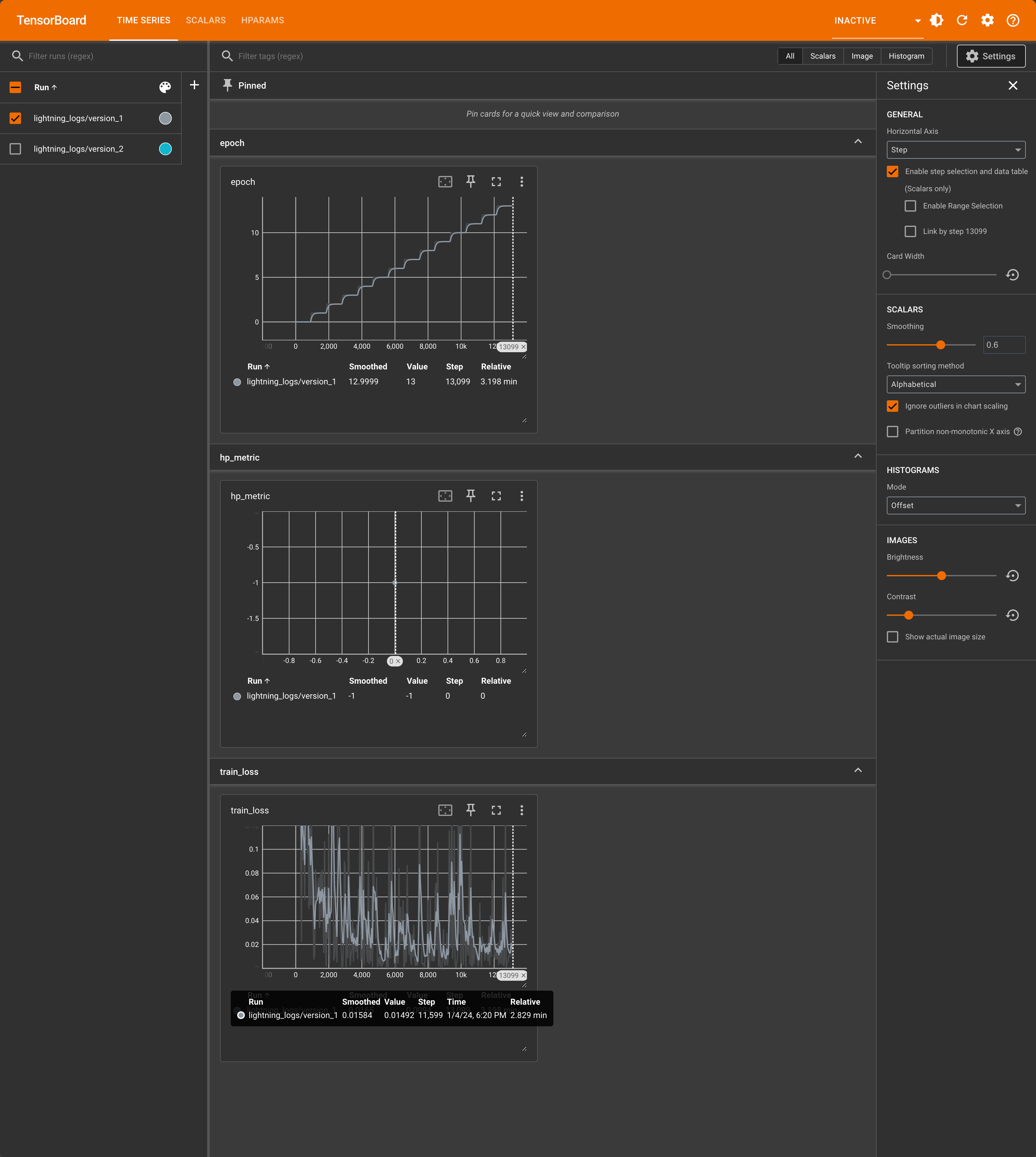The height and width of the screenshot is (1157, 1036).
Task: Reload data with the refresh icon
Action: pos(962,20)
